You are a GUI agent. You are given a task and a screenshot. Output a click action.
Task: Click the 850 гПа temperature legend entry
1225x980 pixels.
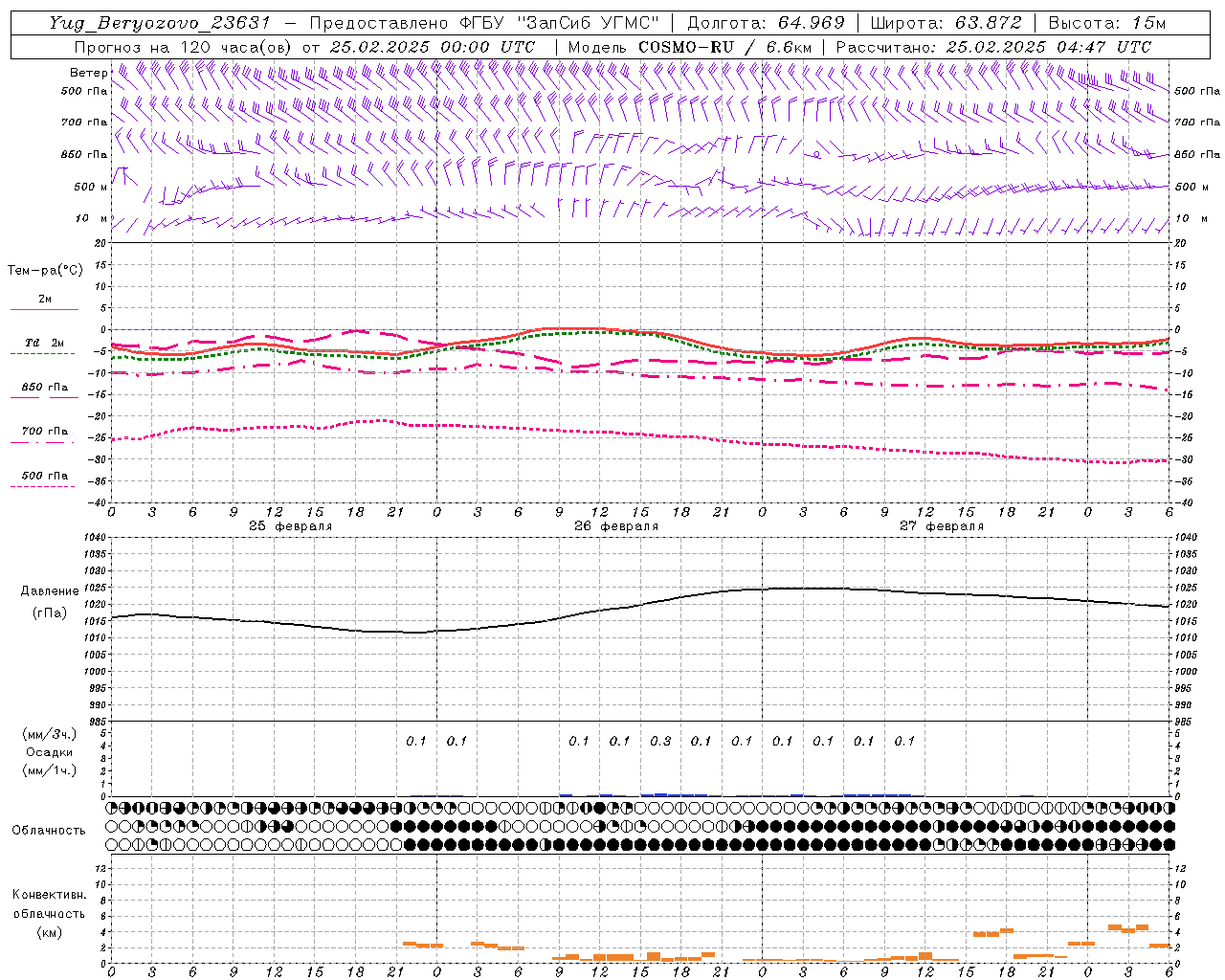pos(45,388)
